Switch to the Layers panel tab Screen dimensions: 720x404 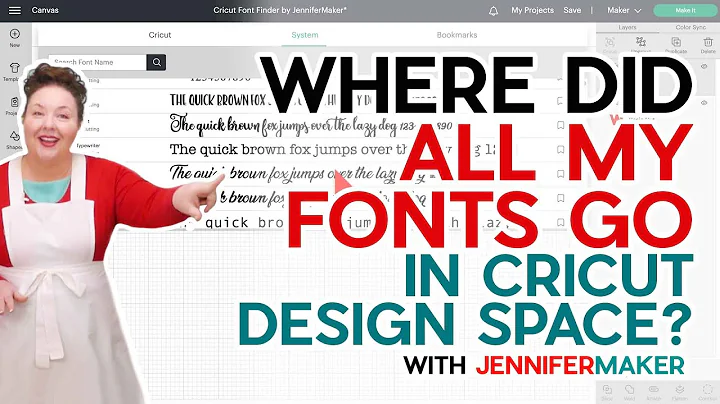(x=627, y=28)
